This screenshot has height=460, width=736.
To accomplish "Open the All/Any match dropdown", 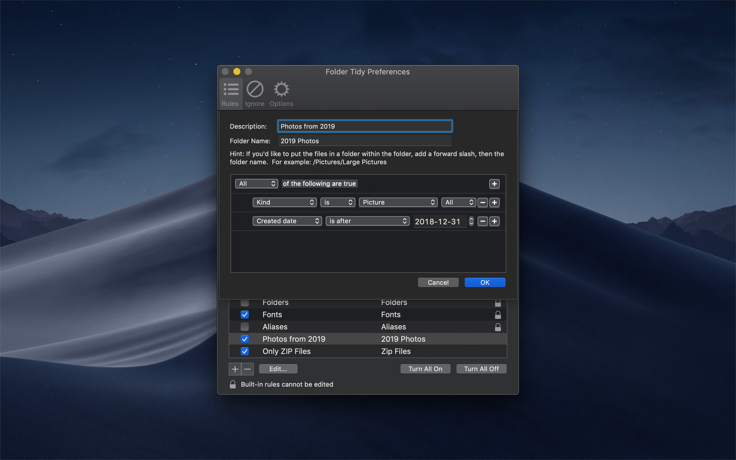I will click(x=256, y=184).
